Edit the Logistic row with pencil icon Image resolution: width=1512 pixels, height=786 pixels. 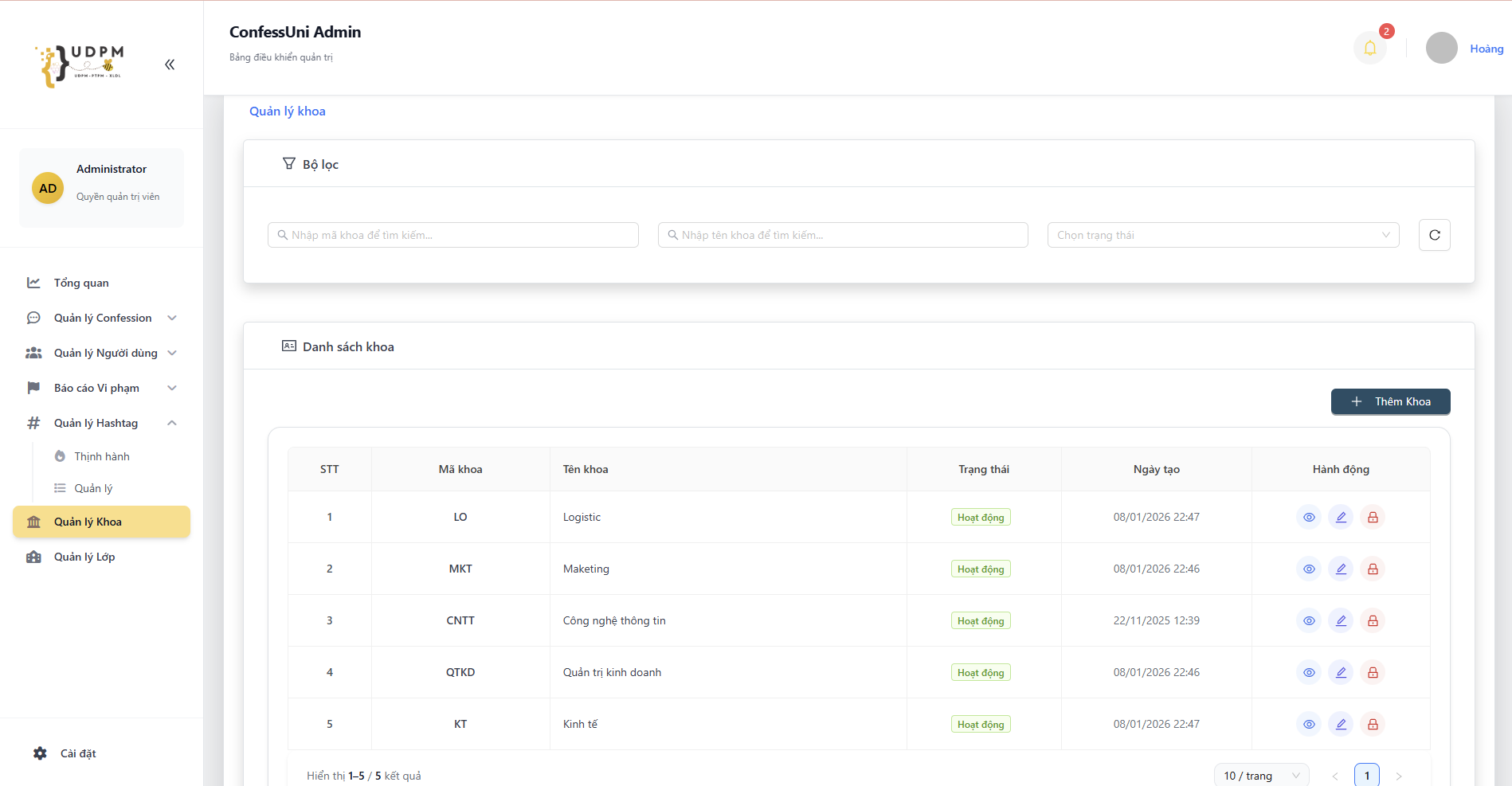(1341, 517)
